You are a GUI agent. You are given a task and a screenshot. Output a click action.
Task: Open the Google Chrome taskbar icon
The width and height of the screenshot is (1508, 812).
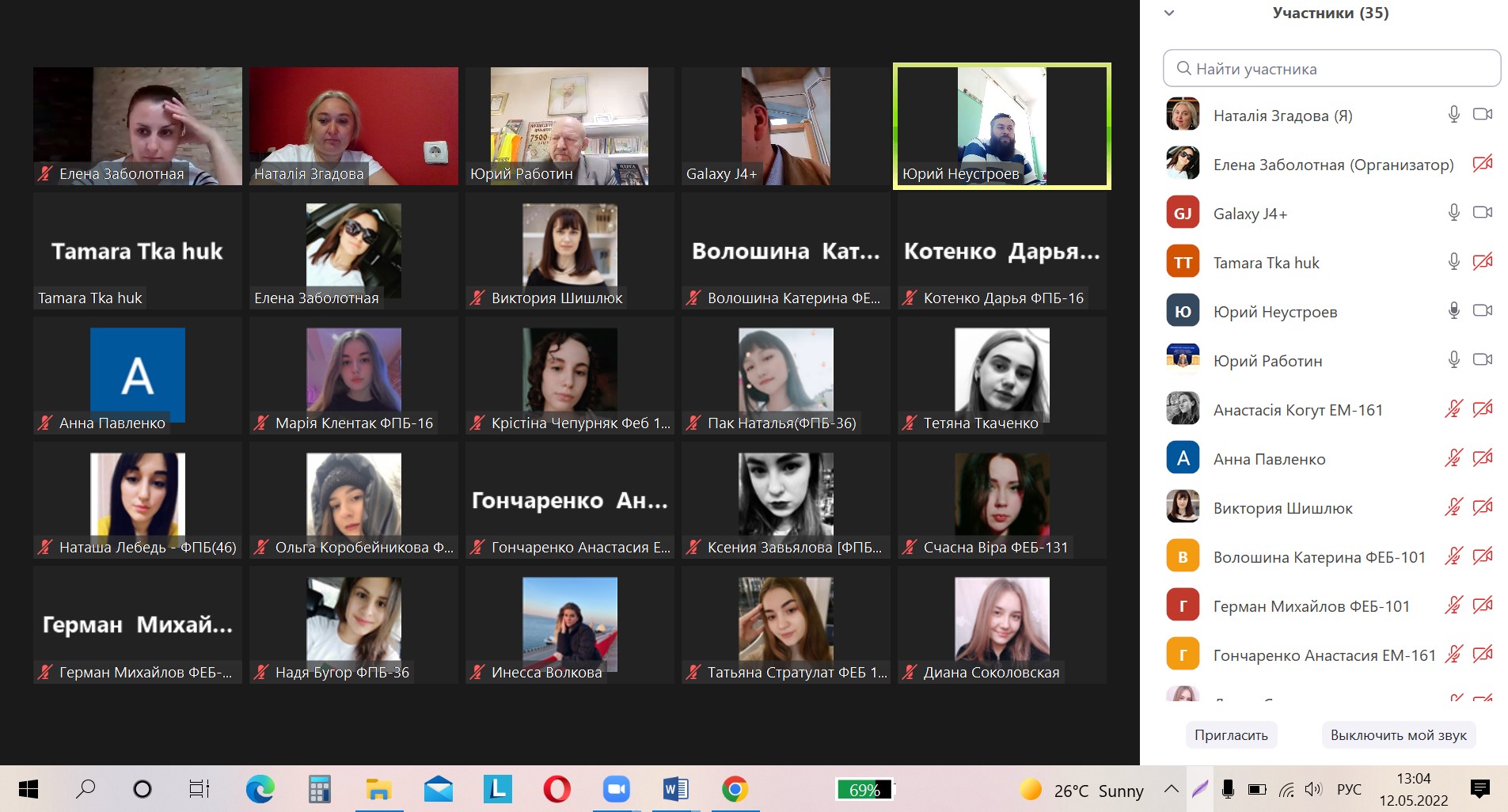[x=735, y=789]
